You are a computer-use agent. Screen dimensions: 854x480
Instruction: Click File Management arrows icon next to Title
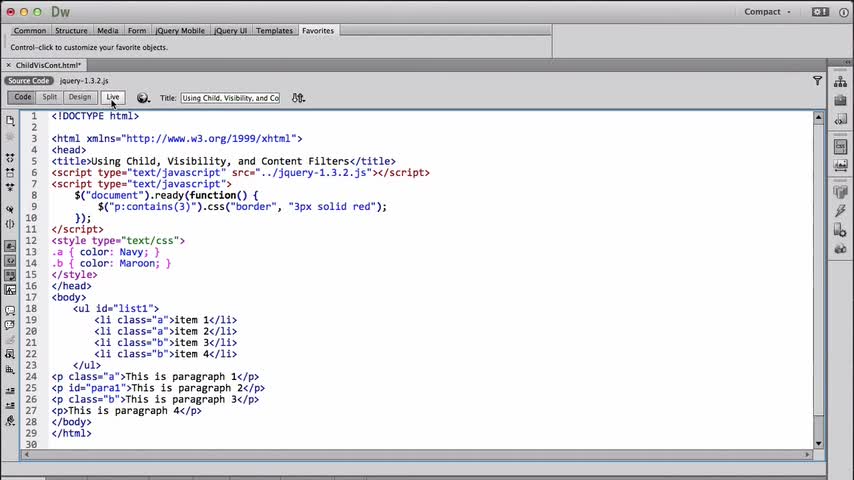click(298, 98)
